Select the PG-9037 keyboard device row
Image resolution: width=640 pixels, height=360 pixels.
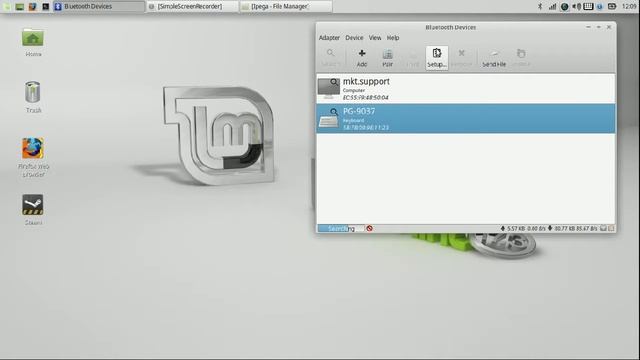pos(466,118)
